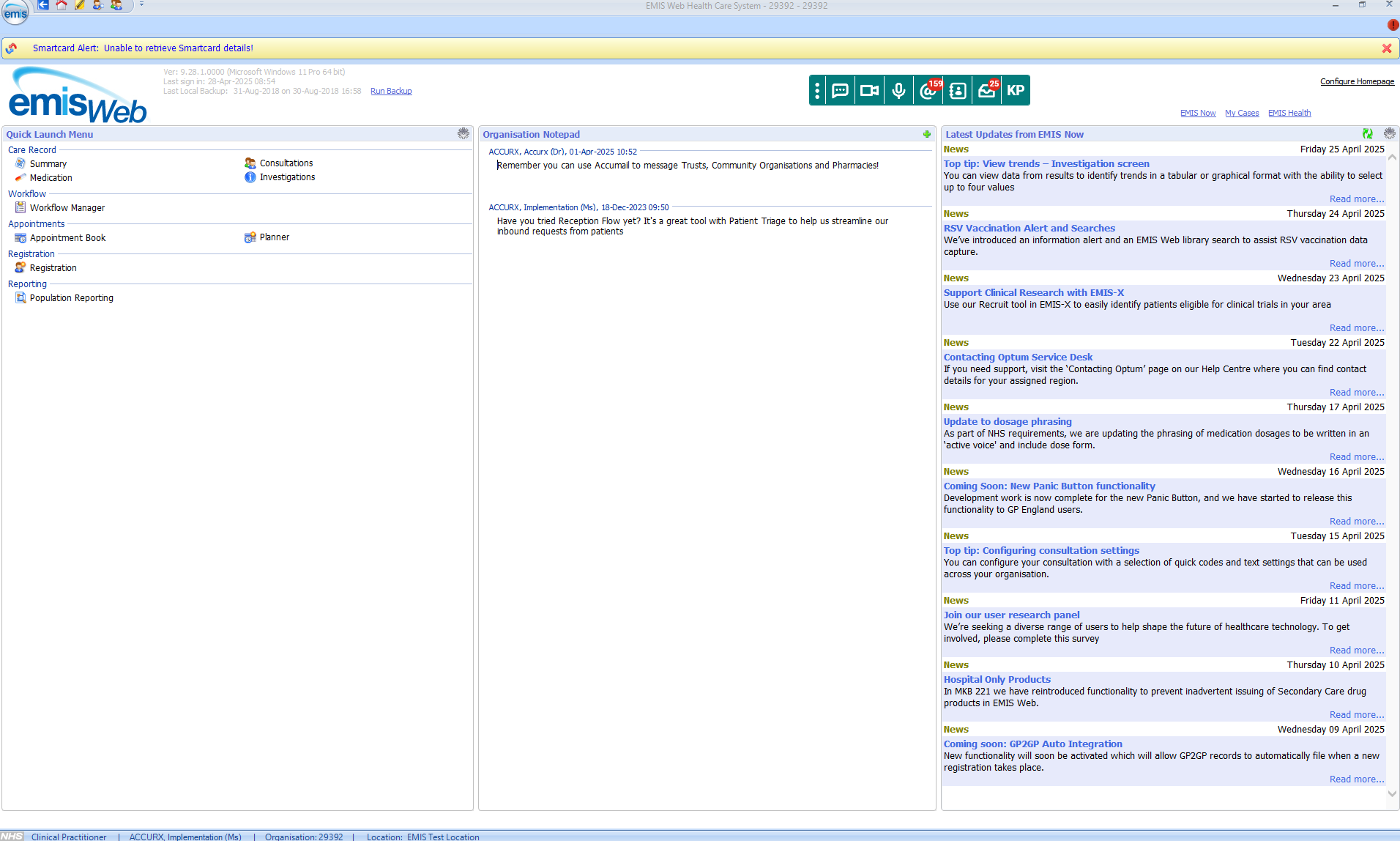The image size is (1400, 841).
Task: Click the Accurx message speech-bubble icon
Action: [841, 90]
